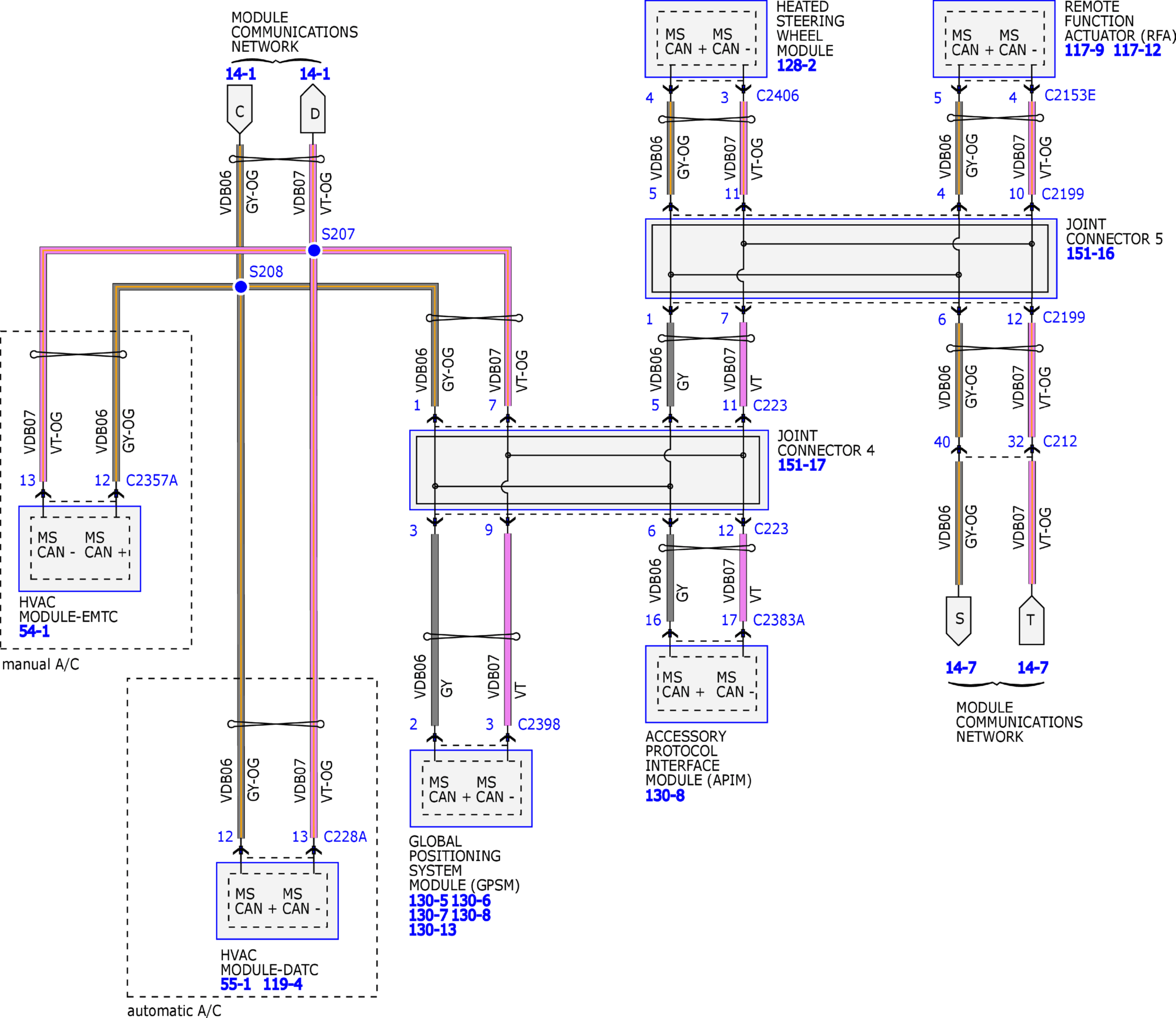1176x1018 pixels.
Task: Click the S off-page connector symbol
Action: tap(958, 620)
